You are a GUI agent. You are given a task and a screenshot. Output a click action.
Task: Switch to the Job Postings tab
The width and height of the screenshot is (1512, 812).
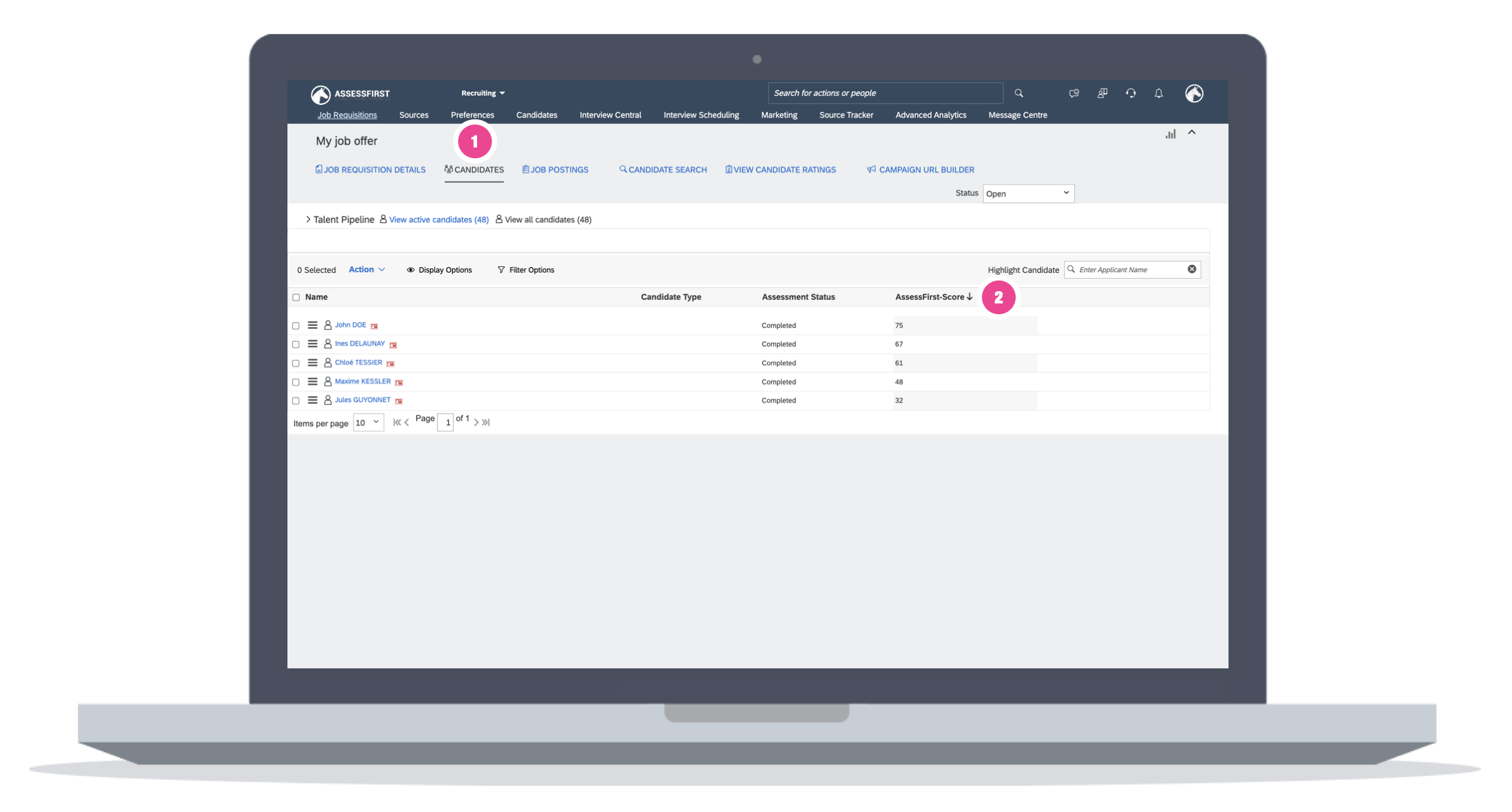click(x=555, y=170)
